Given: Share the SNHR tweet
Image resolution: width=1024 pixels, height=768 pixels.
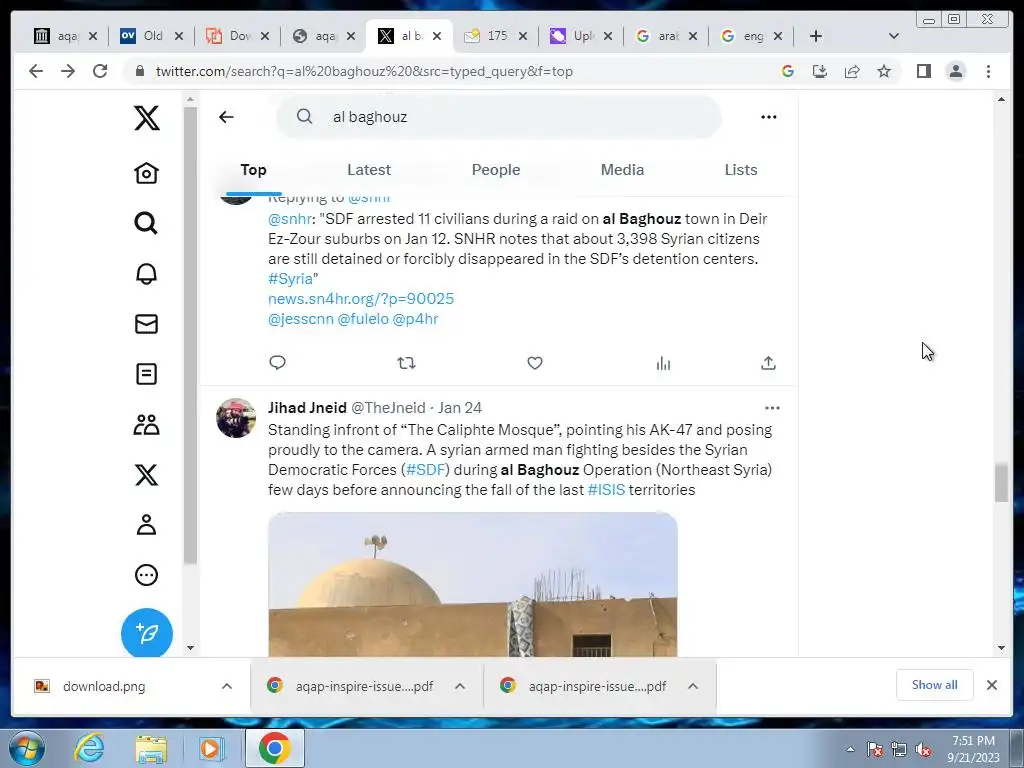Looking at the screenshot, I should click(x=769, y=363).
